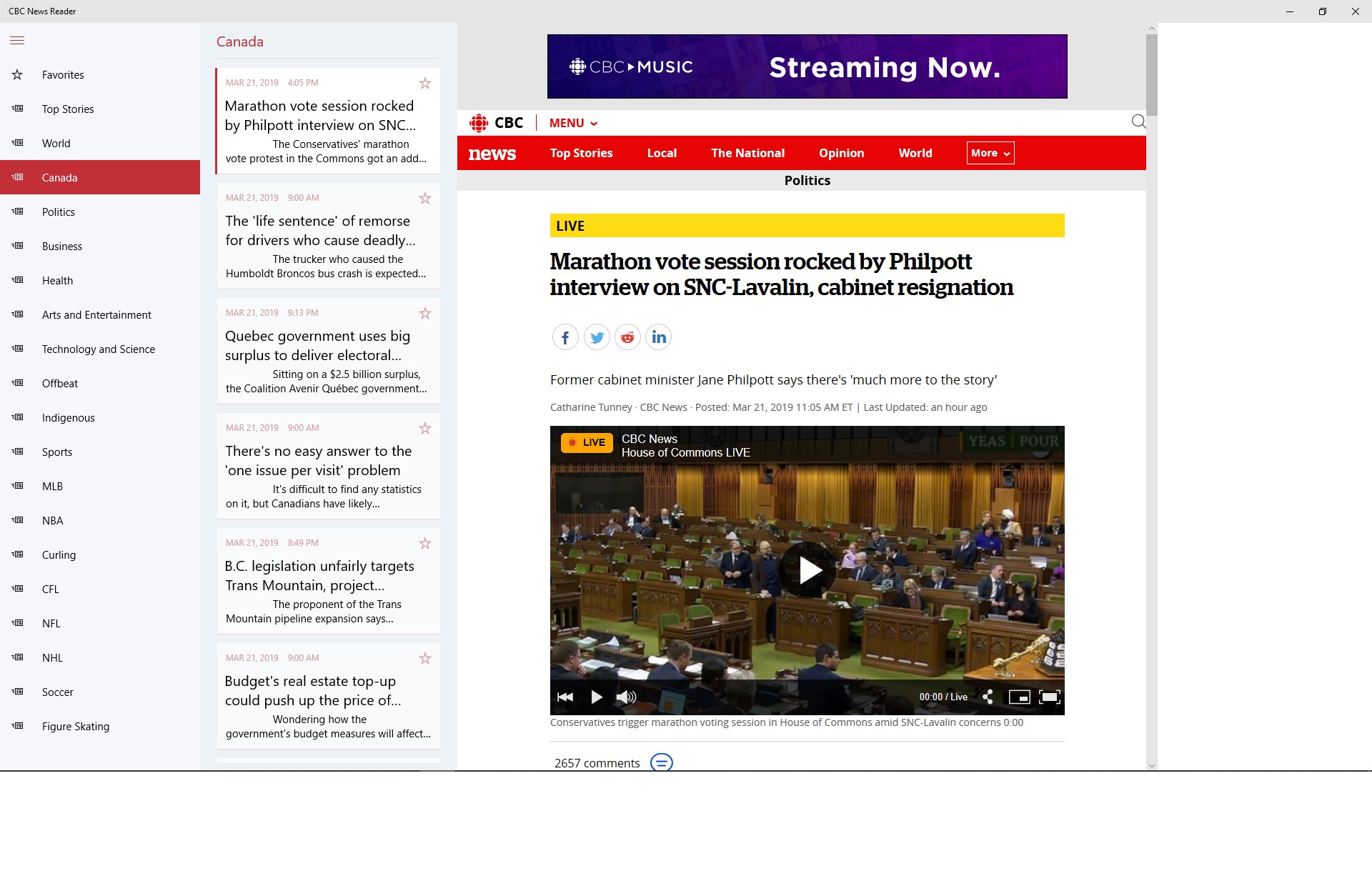Click the CBC Music Streaming Now banner

807,66
